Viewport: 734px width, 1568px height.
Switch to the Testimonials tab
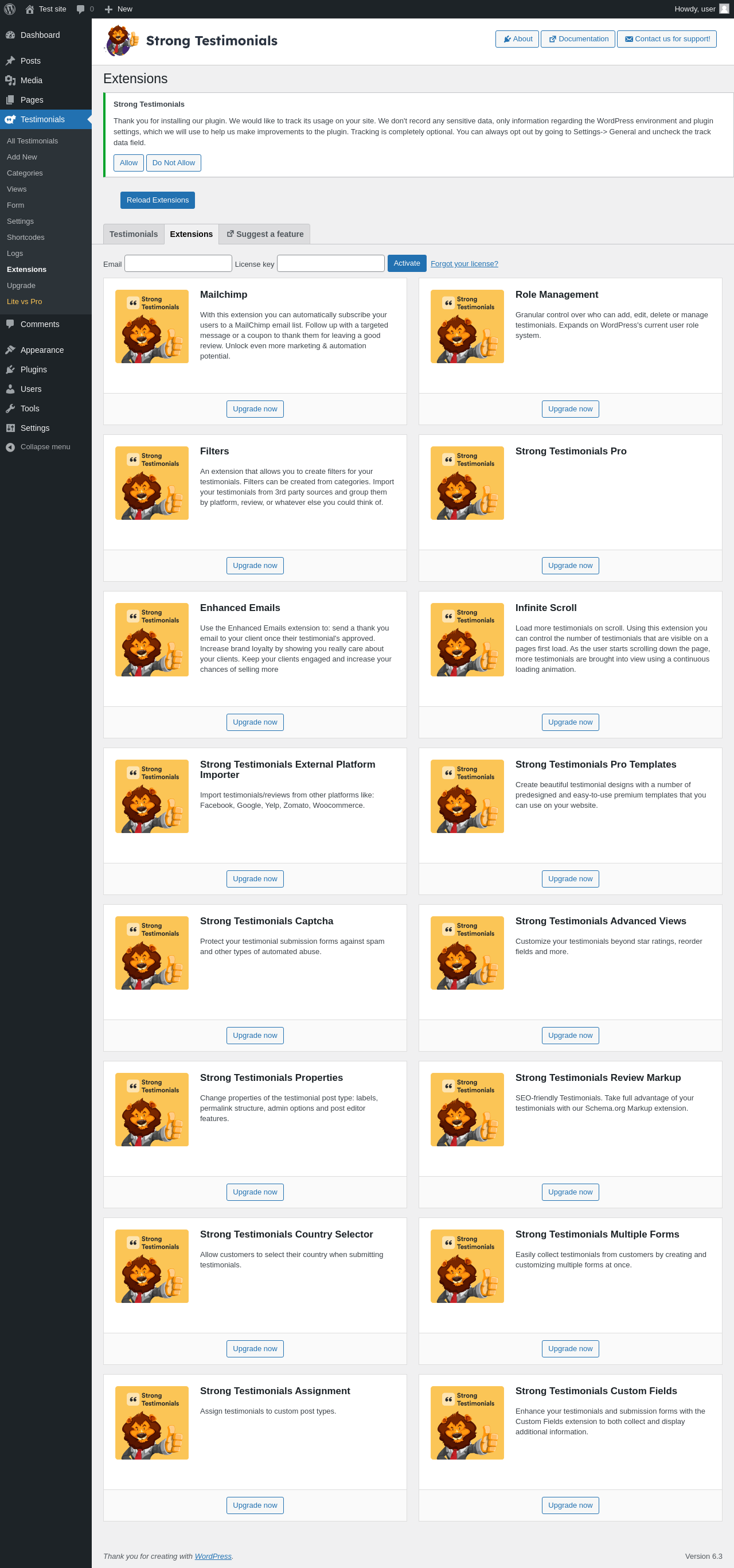coord(133,234)
